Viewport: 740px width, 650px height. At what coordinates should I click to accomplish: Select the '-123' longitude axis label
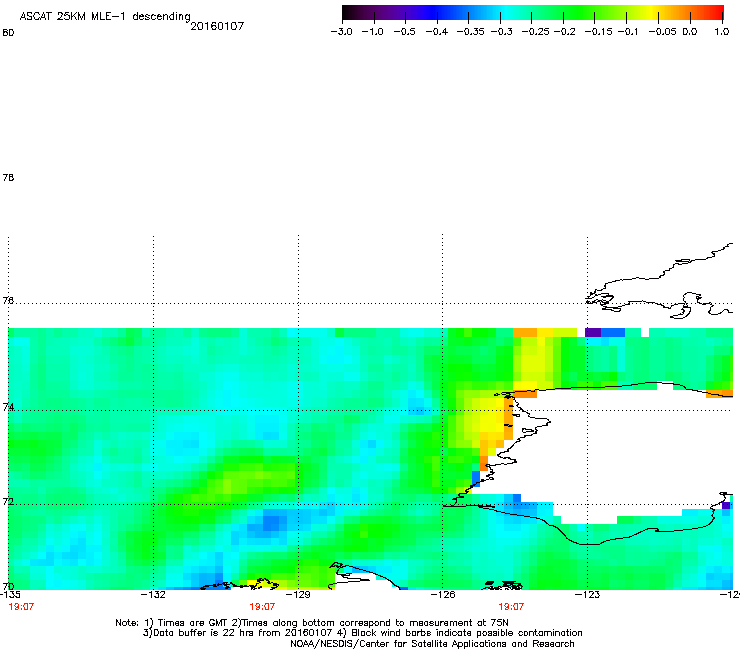[588, 594]
